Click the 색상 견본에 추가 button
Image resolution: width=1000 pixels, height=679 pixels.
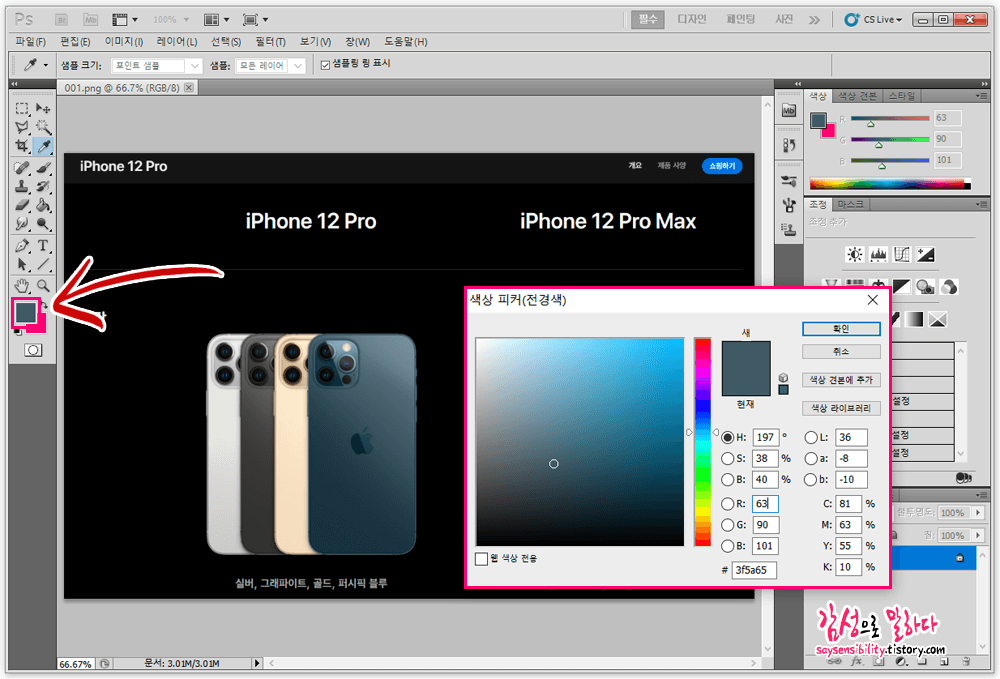[x=841, y=380]
